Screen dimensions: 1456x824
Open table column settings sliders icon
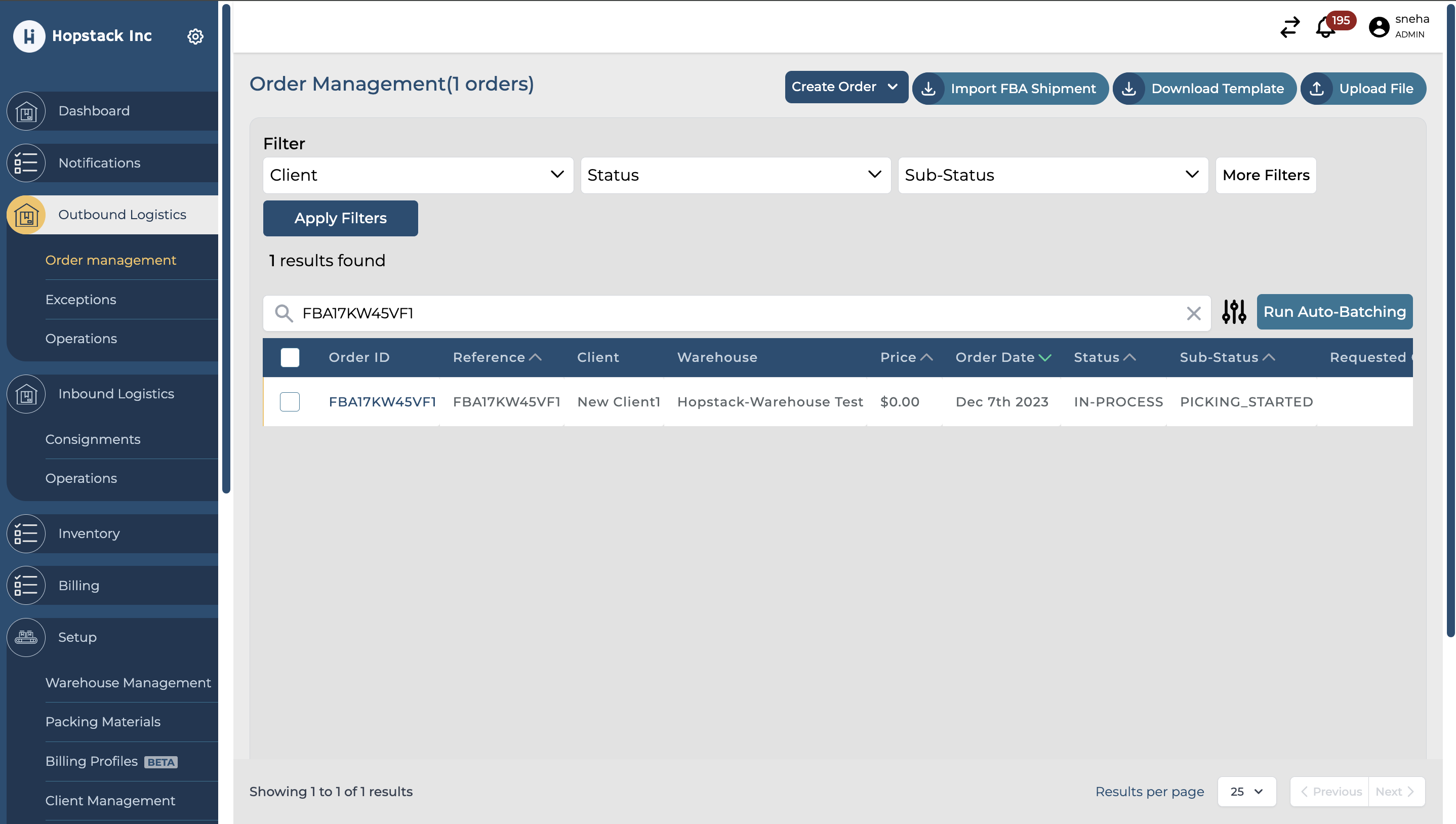(x=1234, y=312)
